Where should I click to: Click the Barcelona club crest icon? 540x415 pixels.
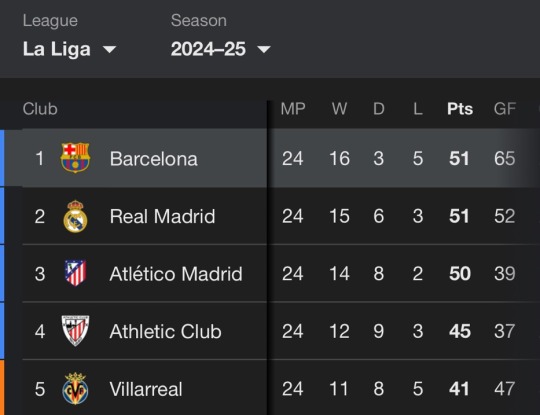coord(75,158)
